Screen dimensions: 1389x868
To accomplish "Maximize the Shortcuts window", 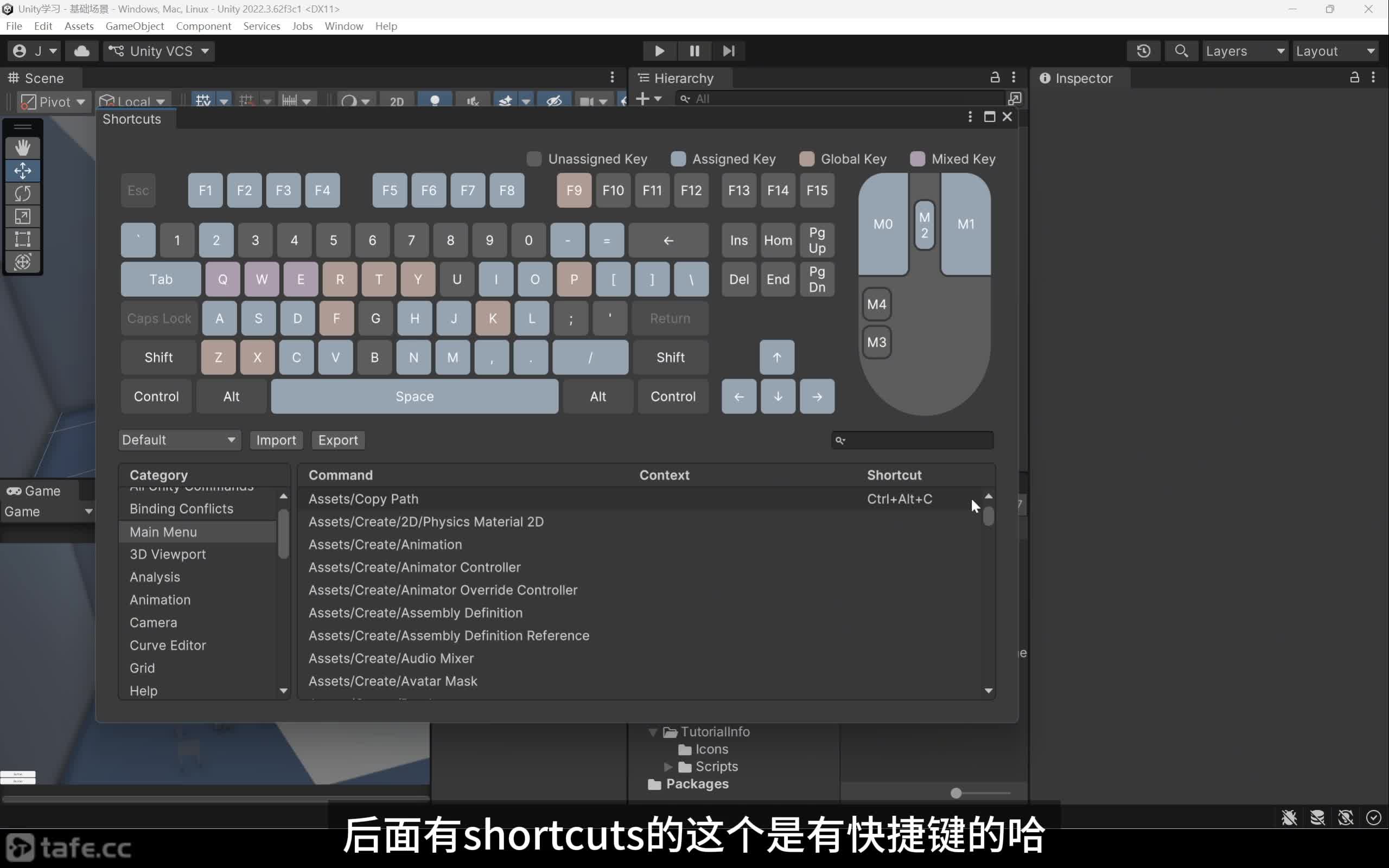I will point(990,117).
